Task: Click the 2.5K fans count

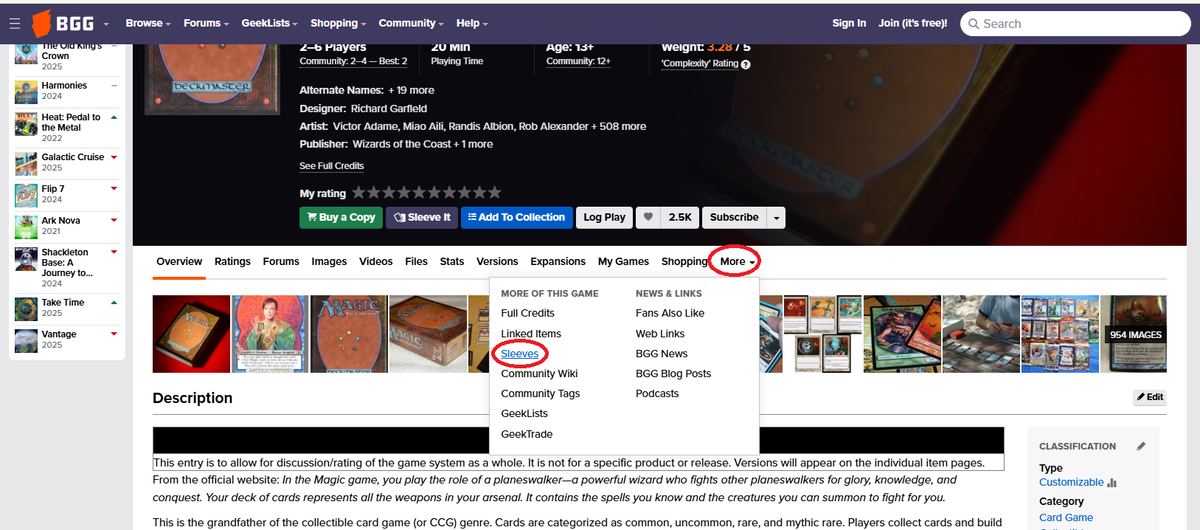Action: pyautogui.click(x=681, y=217)
